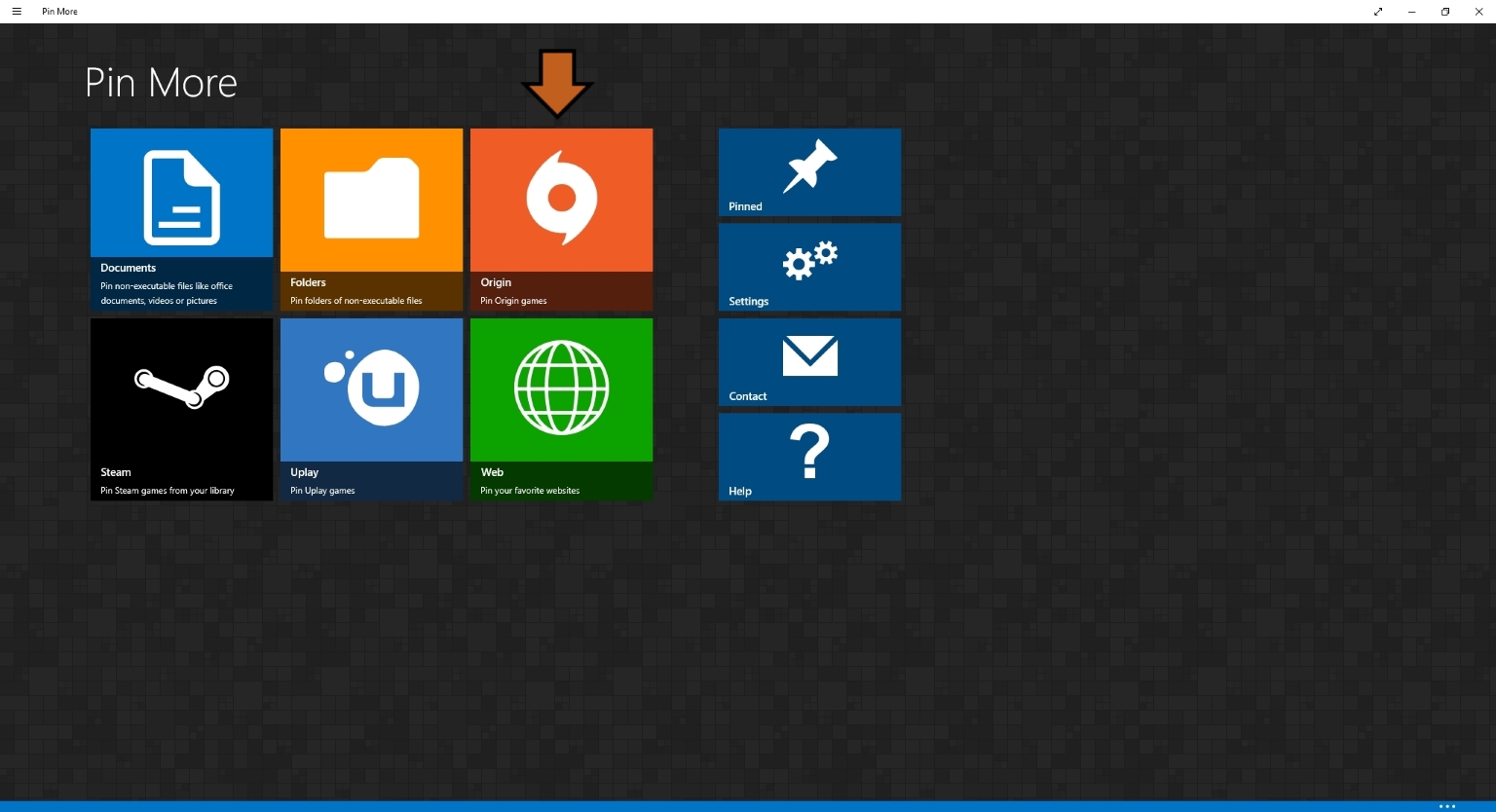
Task: Click the Pin More page heading
Action: coord(161,83)
